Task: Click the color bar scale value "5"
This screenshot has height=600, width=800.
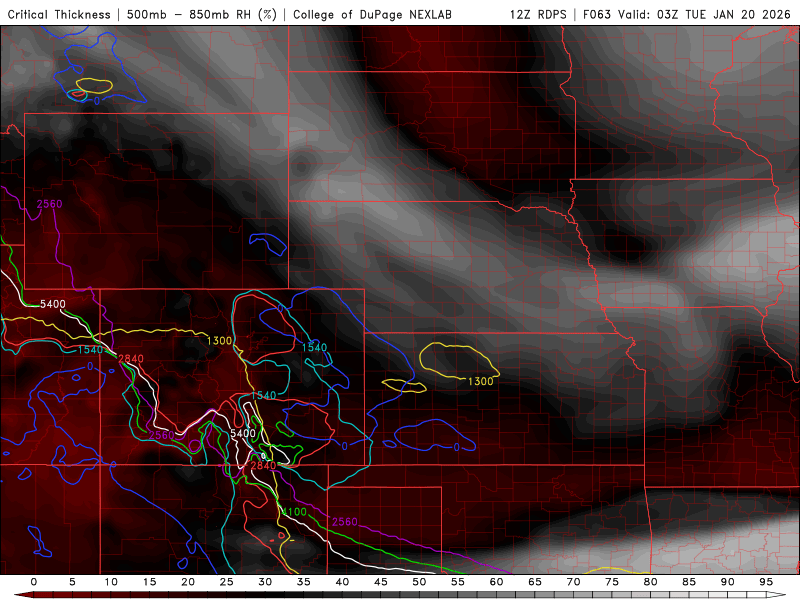Action: (72, 582)
